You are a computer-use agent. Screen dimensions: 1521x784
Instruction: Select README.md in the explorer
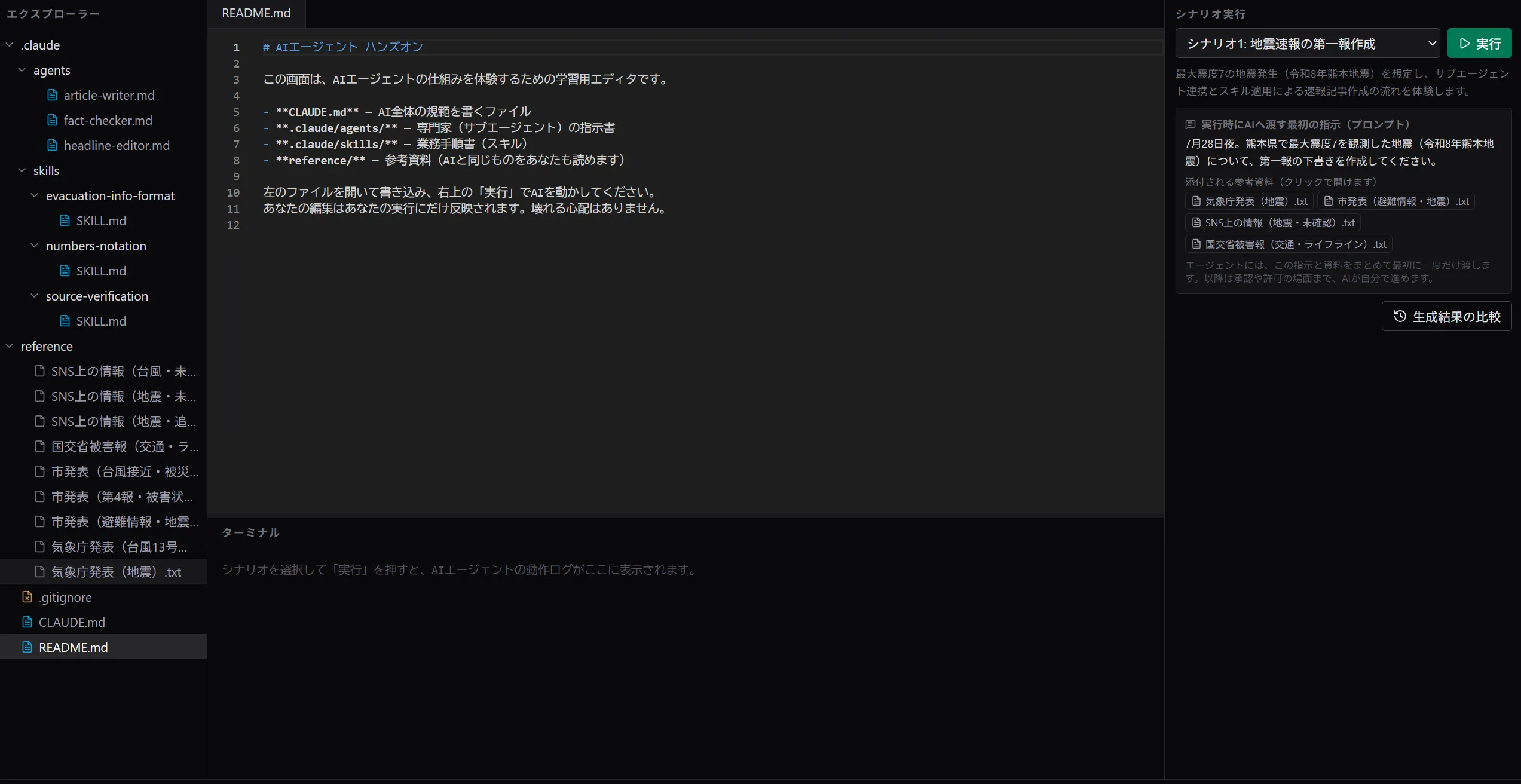103,647
